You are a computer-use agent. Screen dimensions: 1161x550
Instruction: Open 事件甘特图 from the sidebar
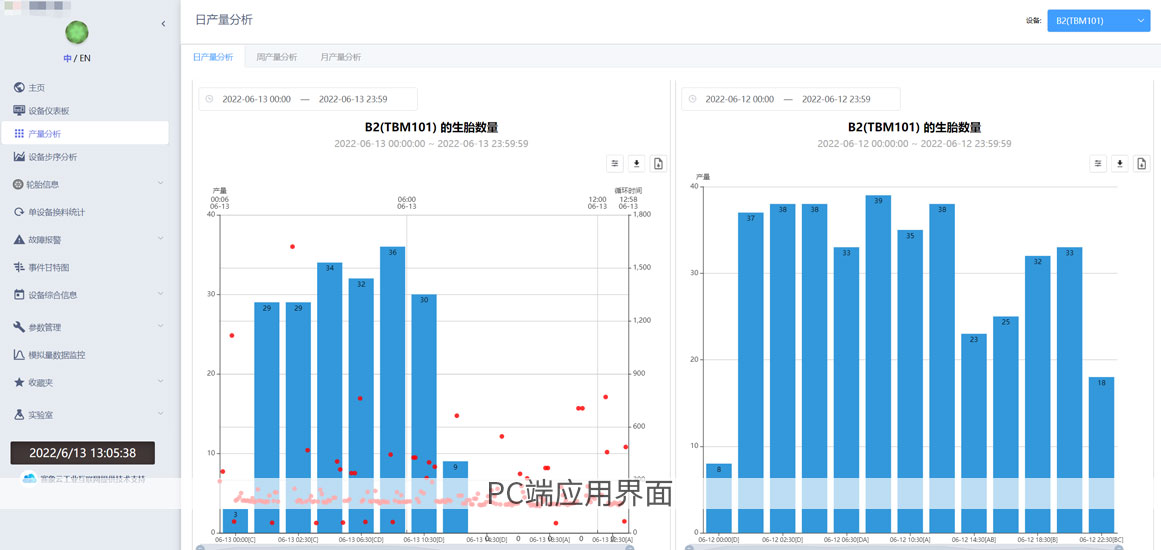[48, 268]
